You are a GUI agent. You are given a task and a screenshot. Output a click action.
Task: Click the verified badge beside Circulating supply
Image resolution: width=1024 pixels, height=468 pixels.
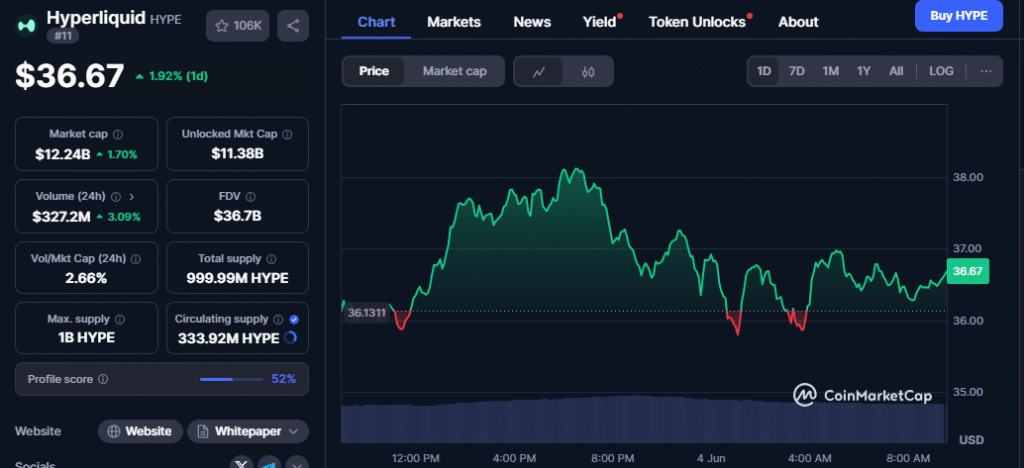pyautogui.click(x=294, y=320)
